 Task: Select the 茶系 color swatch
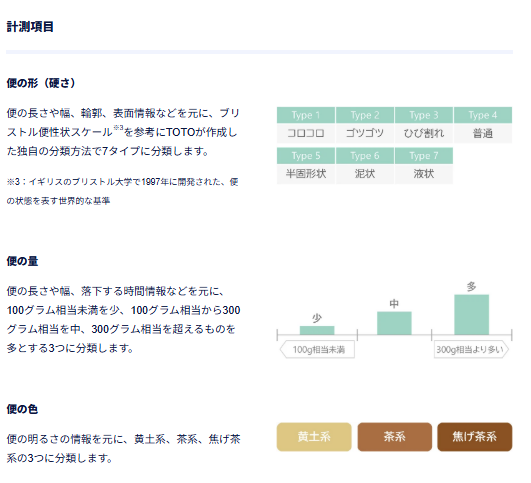395,437
